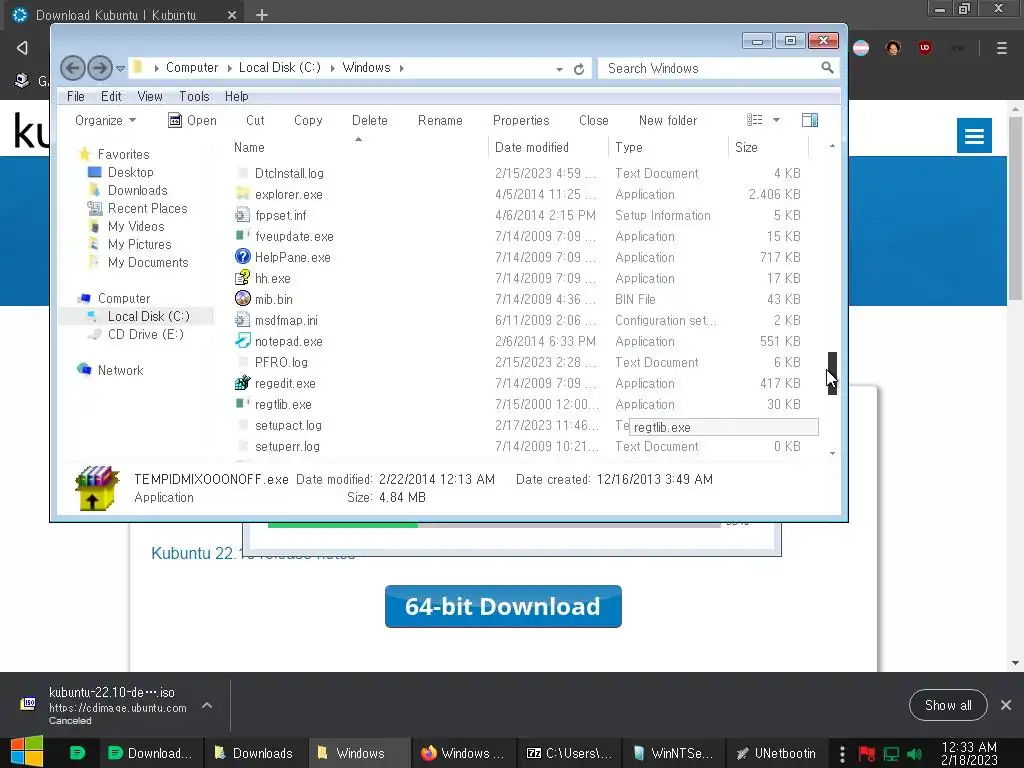Screen dimensions: 1024x768
Task: Click Copy in the toolbar
Action: tap(308, 120)
